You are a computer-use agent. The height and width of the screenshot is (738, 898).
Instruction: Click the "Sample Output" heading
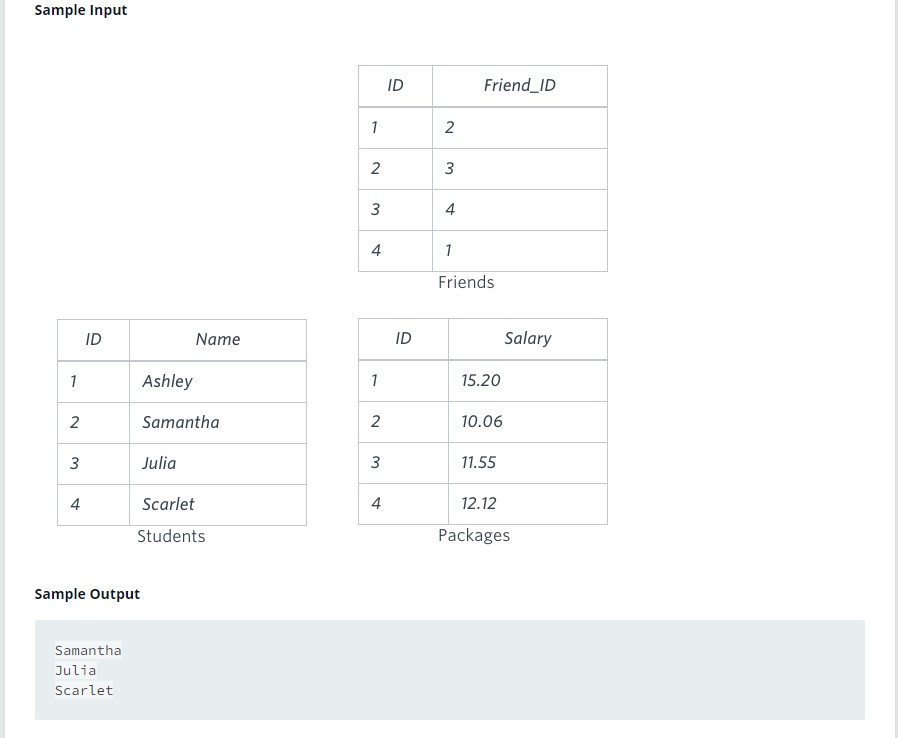point(87,594)
